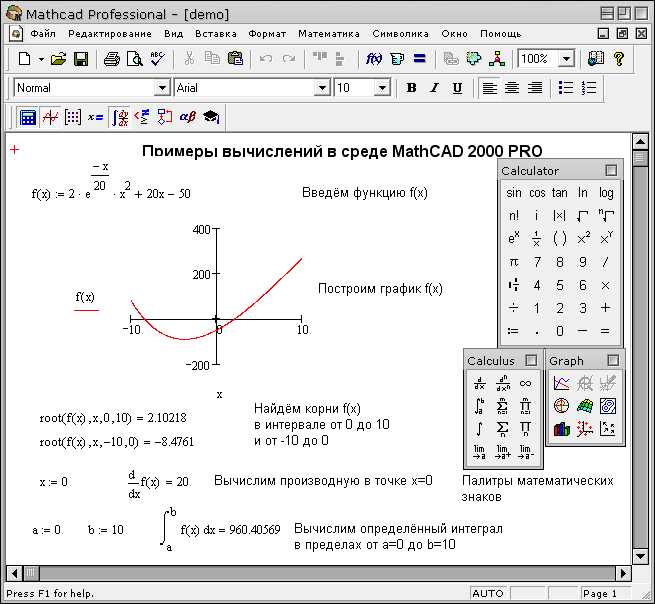Click the Print icon in the toolbar
Image resolution: width=655 pixels, height=604 pixels.
coord(112,59)
